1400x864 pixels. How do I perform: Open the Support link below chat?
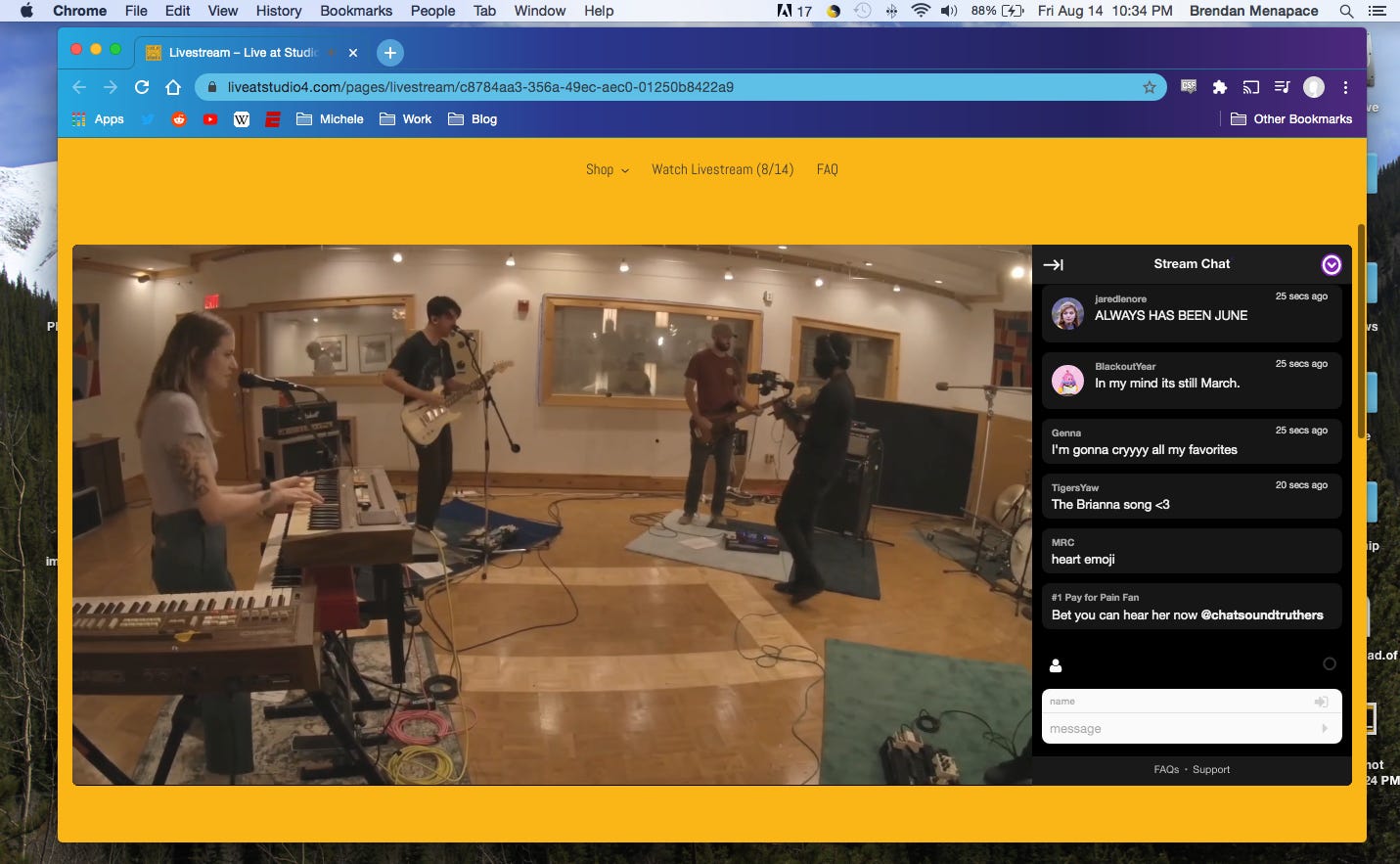[x=1211, y=770]
